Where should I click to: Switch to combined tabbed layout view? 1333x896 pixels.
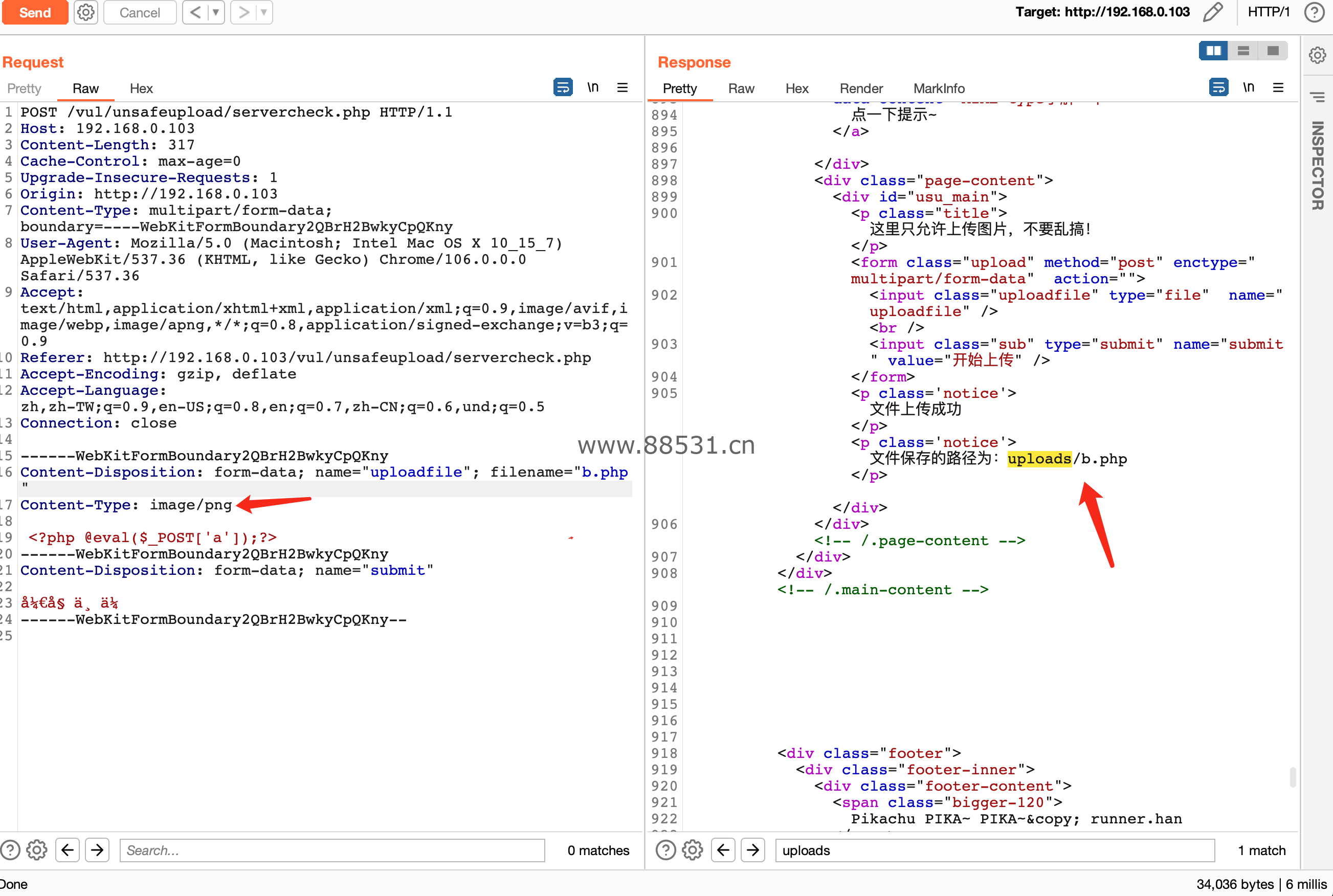coord(1273,51)
